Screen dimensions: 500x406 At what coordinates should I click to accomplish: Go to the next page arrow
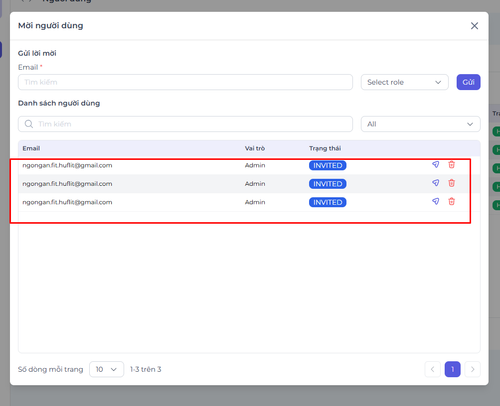click(x=472, y=369)
